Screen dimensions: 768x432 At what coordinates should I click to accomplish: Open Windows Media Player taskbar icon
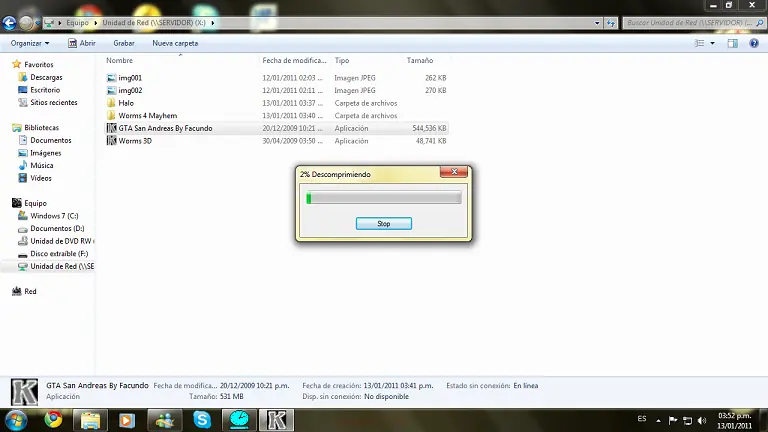coord(127,420)
